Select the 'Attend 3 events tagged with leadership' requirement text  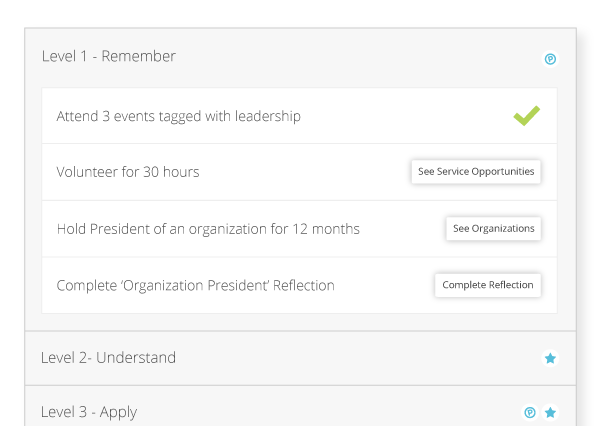pyautogui.click(x=178, y=116)
